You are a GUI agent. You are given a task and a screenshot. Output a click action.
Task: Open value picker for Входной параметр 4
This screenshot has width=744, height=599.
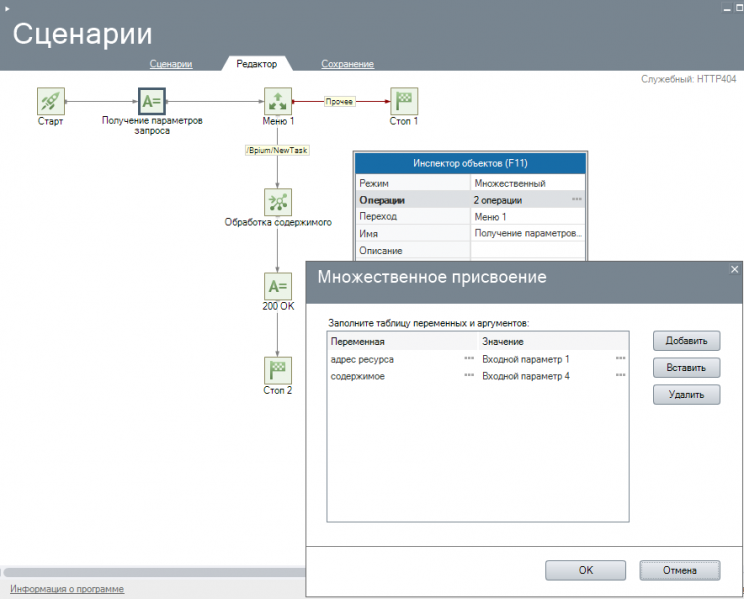[620, 375]
